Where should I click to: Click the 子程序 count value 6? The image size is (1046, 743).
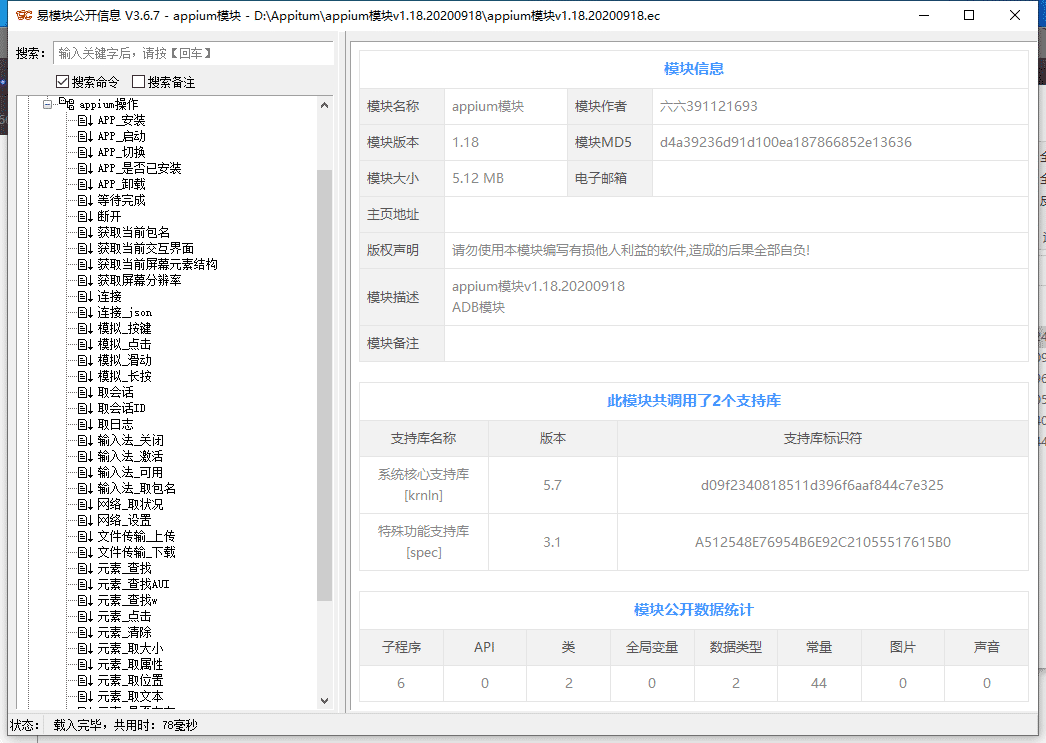pos(401,683)
